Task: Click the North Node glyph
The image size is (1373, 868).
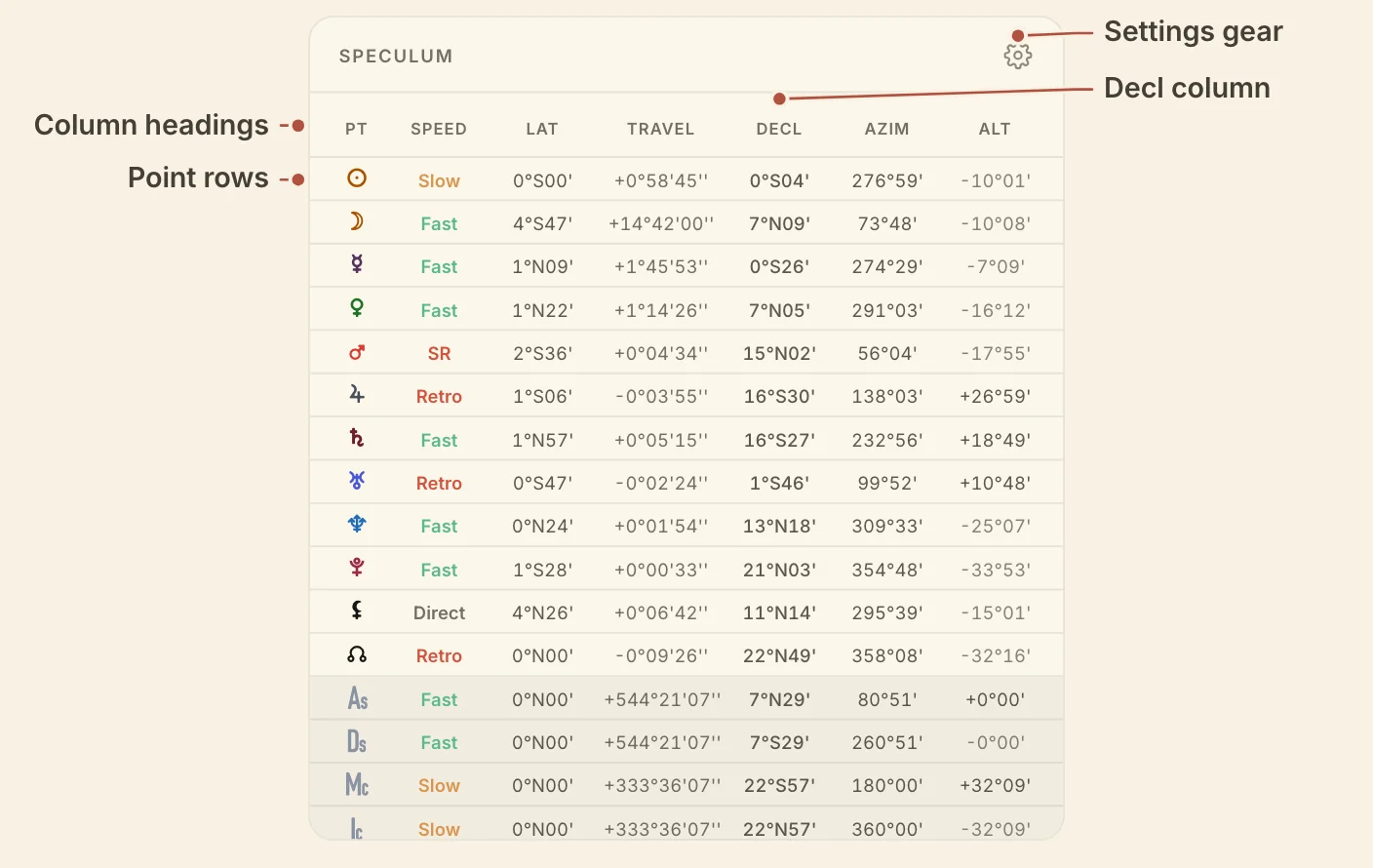Action: pos(357,654)
